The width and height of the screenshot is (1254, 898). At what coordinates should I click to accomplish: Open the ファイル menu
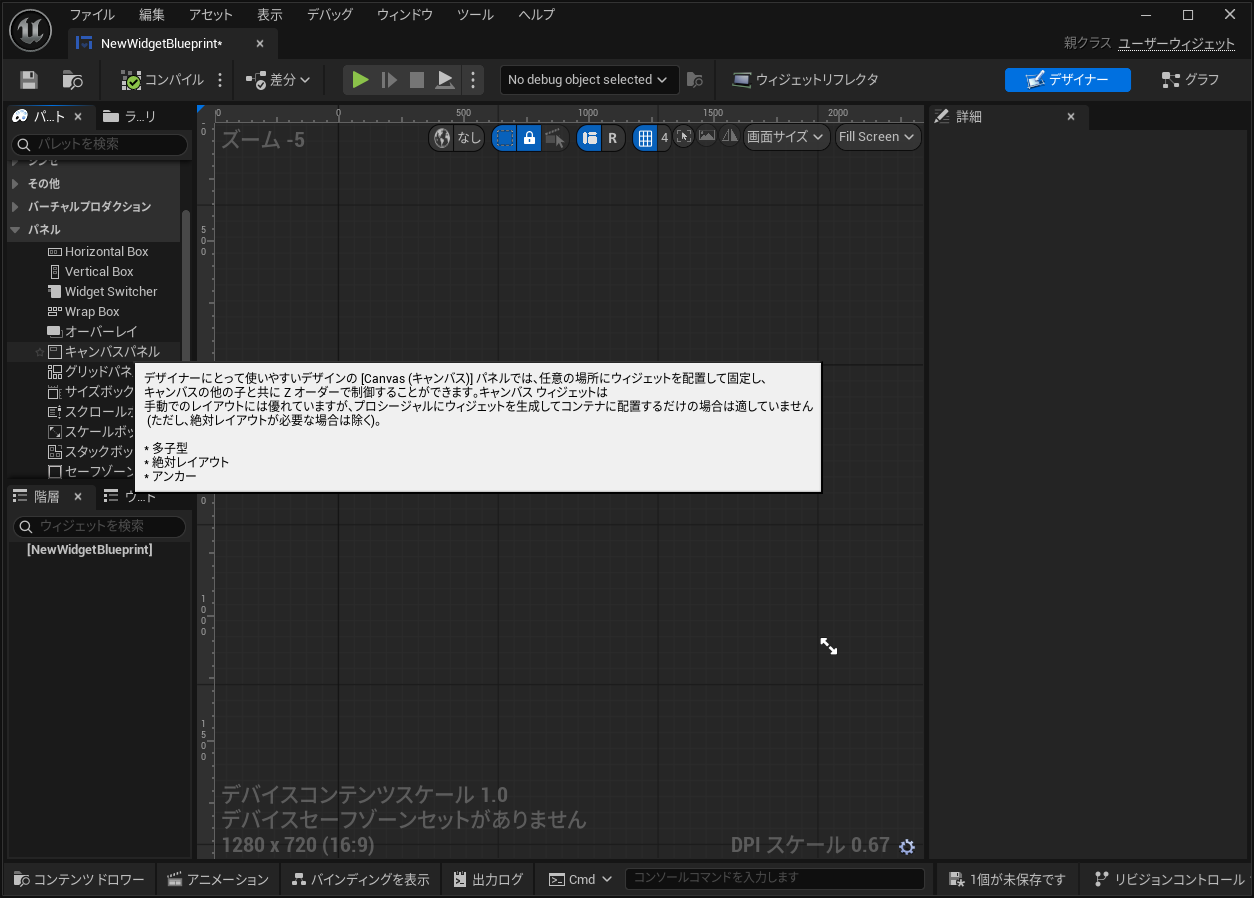92,15
